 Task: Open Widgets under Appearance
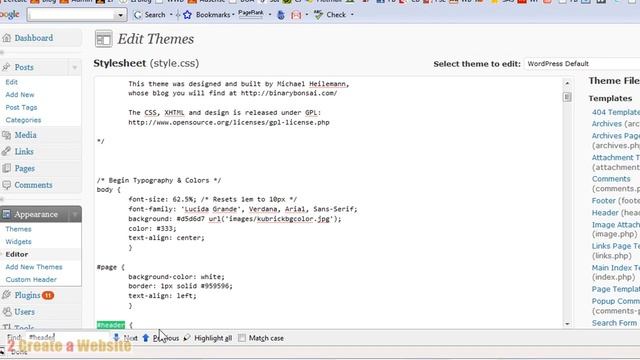pos(18,242)
